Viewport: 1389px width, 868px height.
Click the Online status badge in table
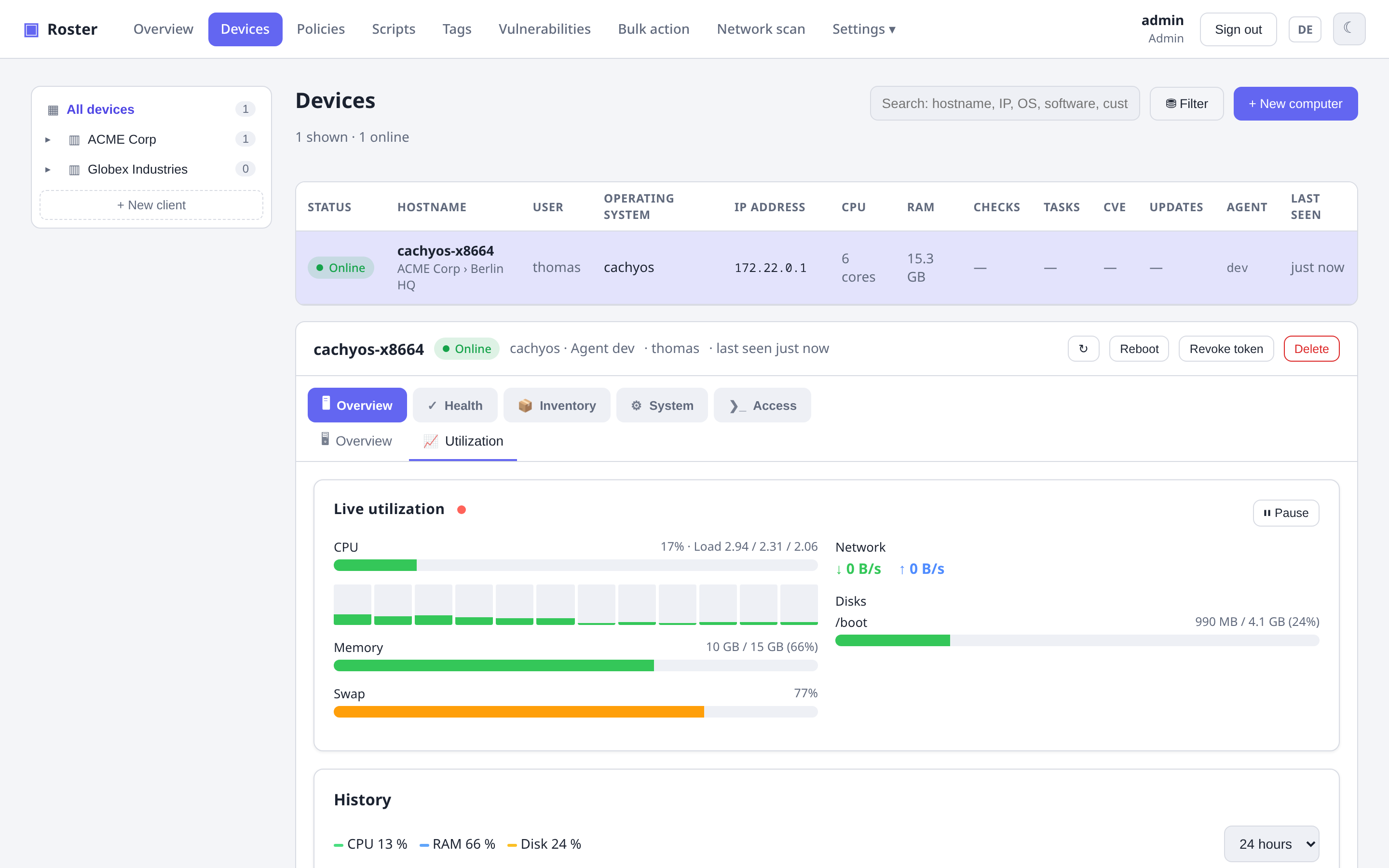pos(341,268)
